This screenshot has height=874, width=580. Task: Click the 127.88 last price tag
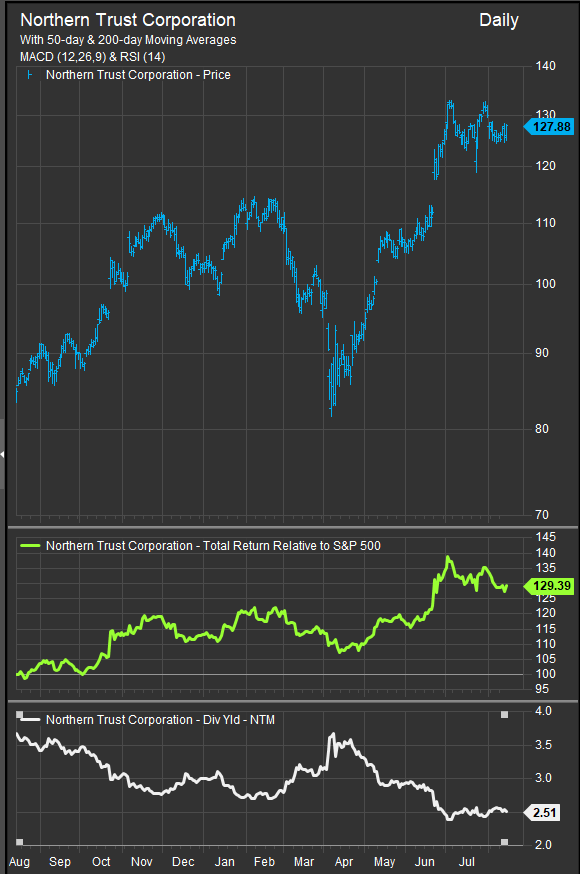[x=548, y=127]
